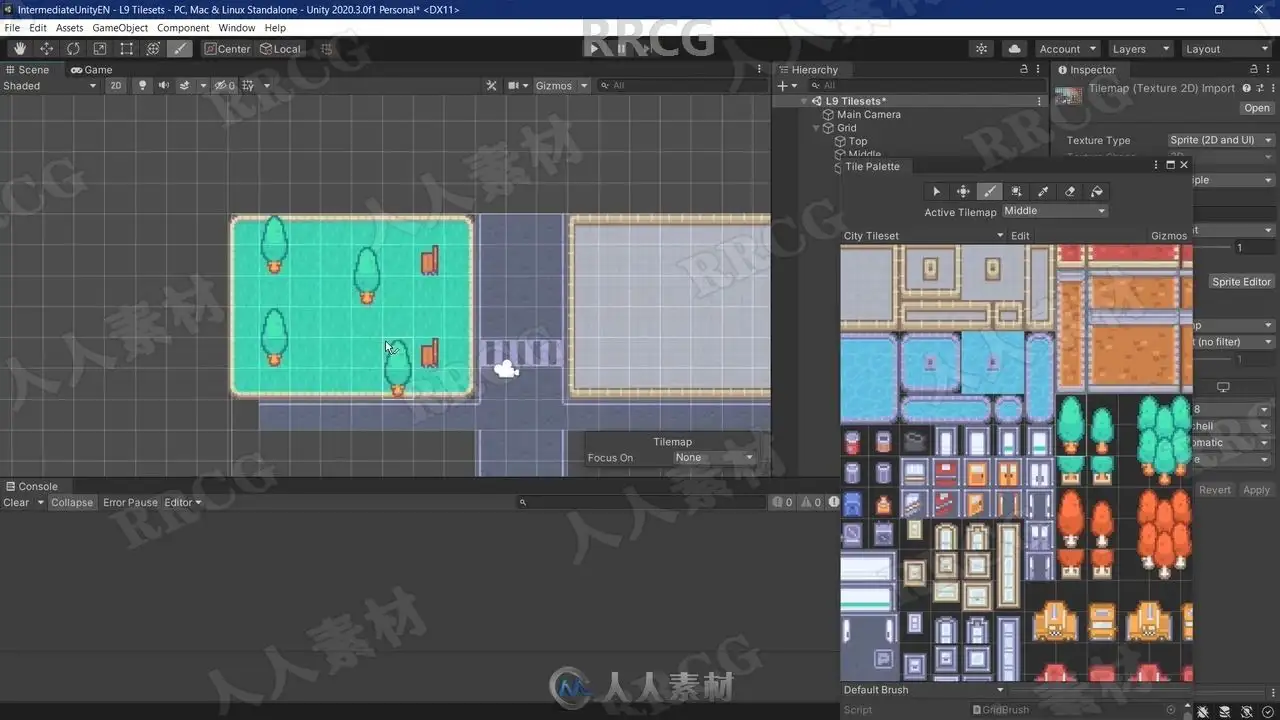Viewport: 1280px width, 720px height.
Task: Toggle Collapse in the Console
Action: (x=72, y=502)
